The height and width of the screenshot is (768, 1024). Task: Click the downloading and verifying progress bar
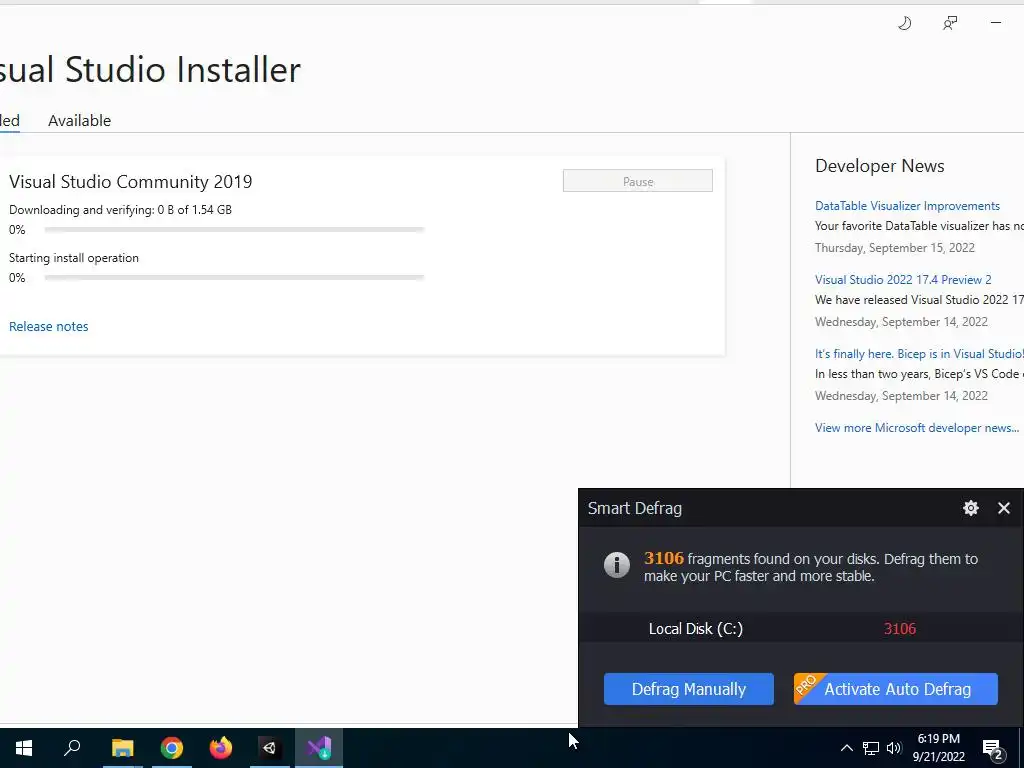pos(234,230)
